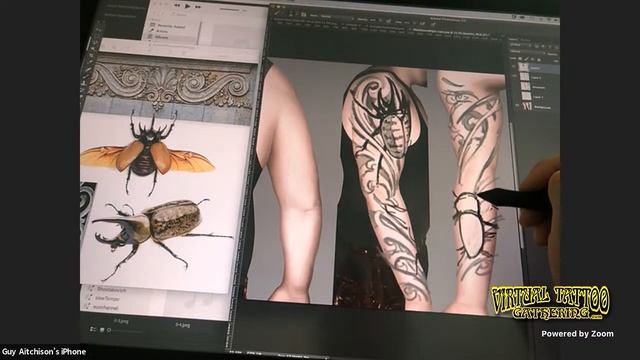Toggle visibility eye of the Background layer

pos(518,105)
